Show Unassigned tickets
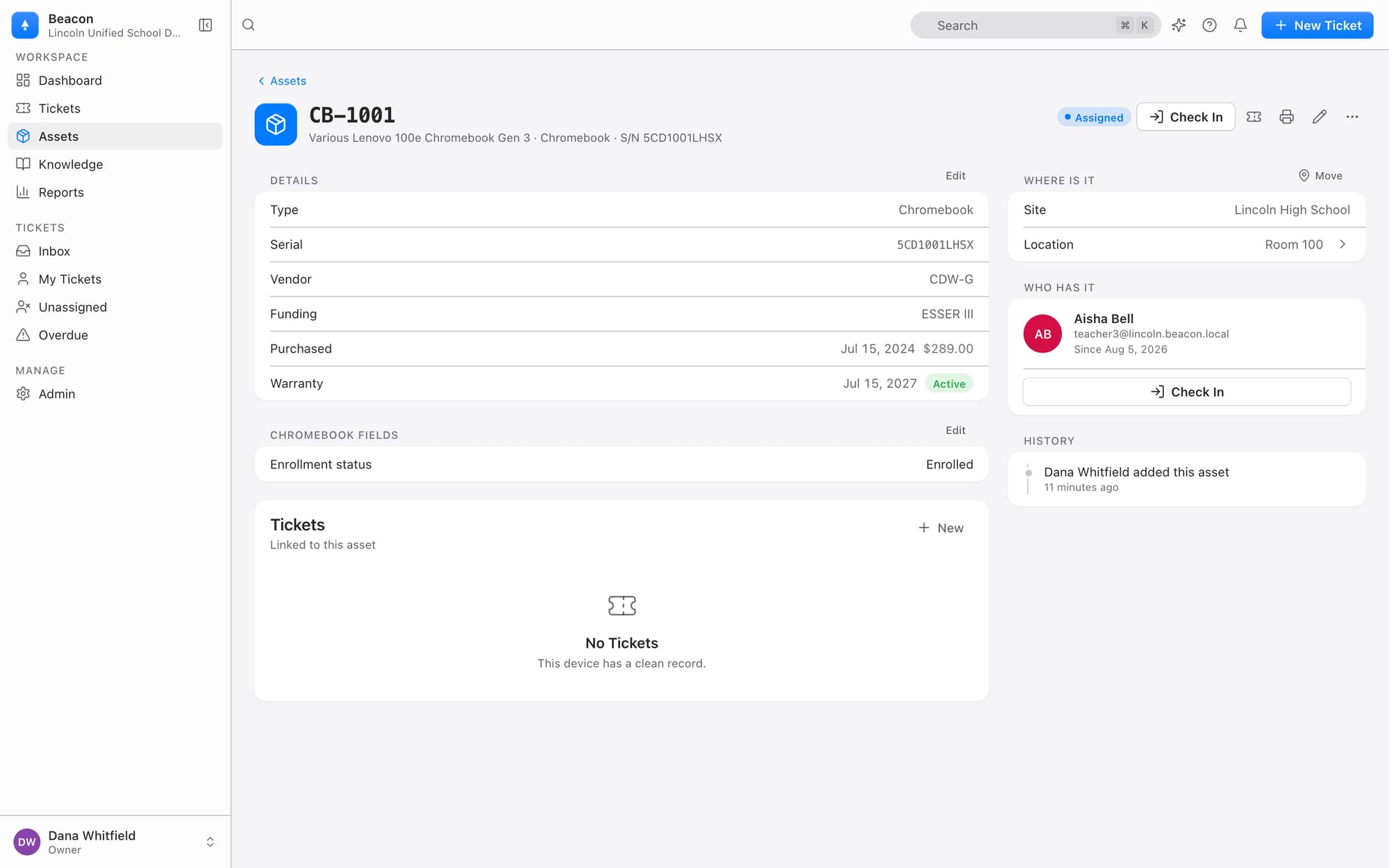 pyautogui.click(x=115, y=307)
